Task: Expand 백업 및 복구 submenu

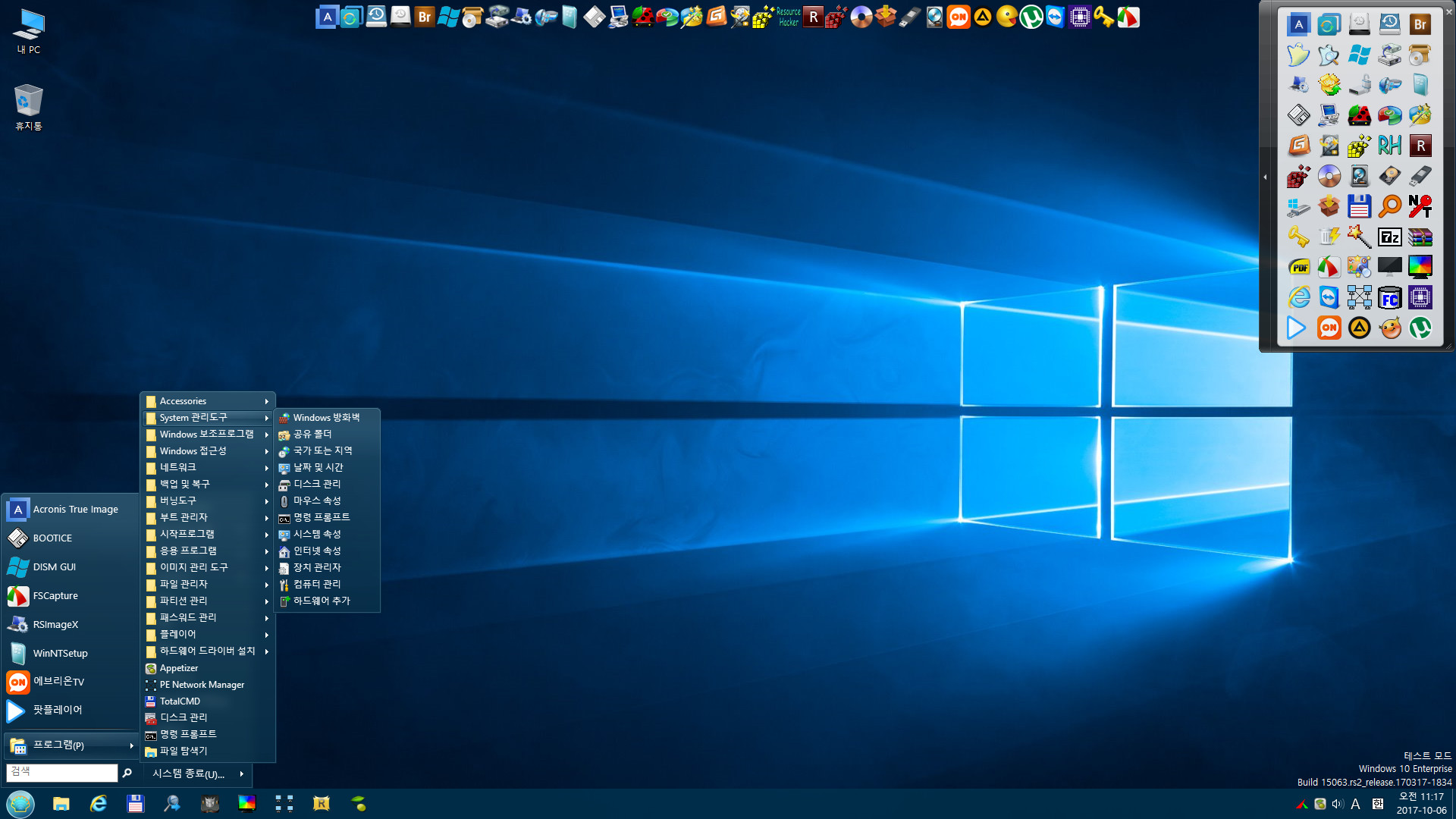Action: point(208,485)
